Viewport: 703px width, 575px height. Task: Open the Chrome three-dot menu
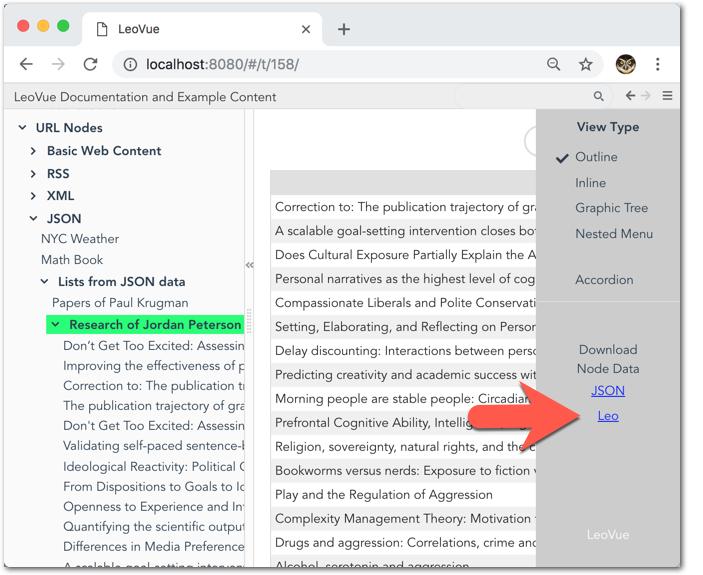(658, 64)
